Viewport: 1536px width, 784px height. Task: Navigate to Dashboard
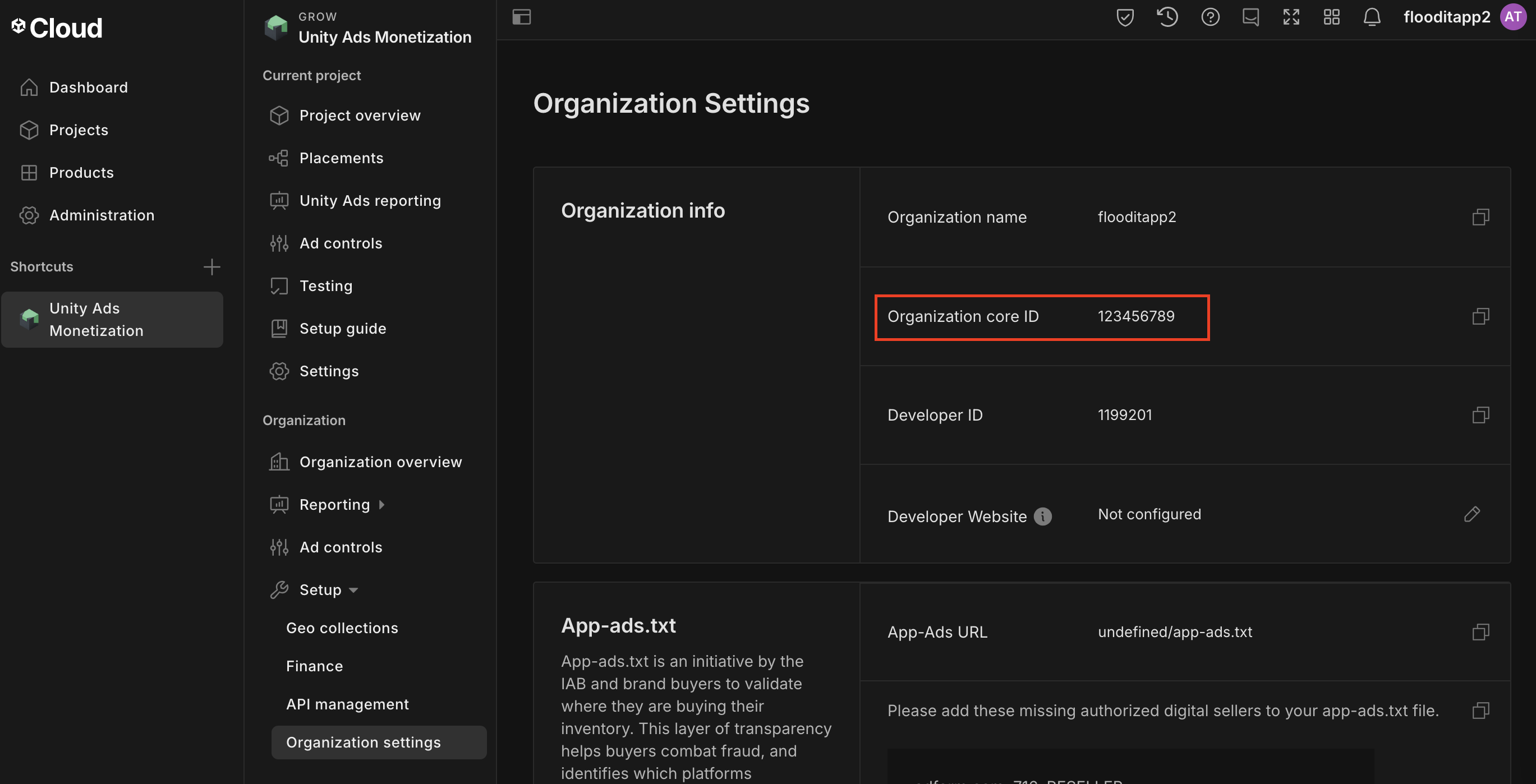point(88,87)
